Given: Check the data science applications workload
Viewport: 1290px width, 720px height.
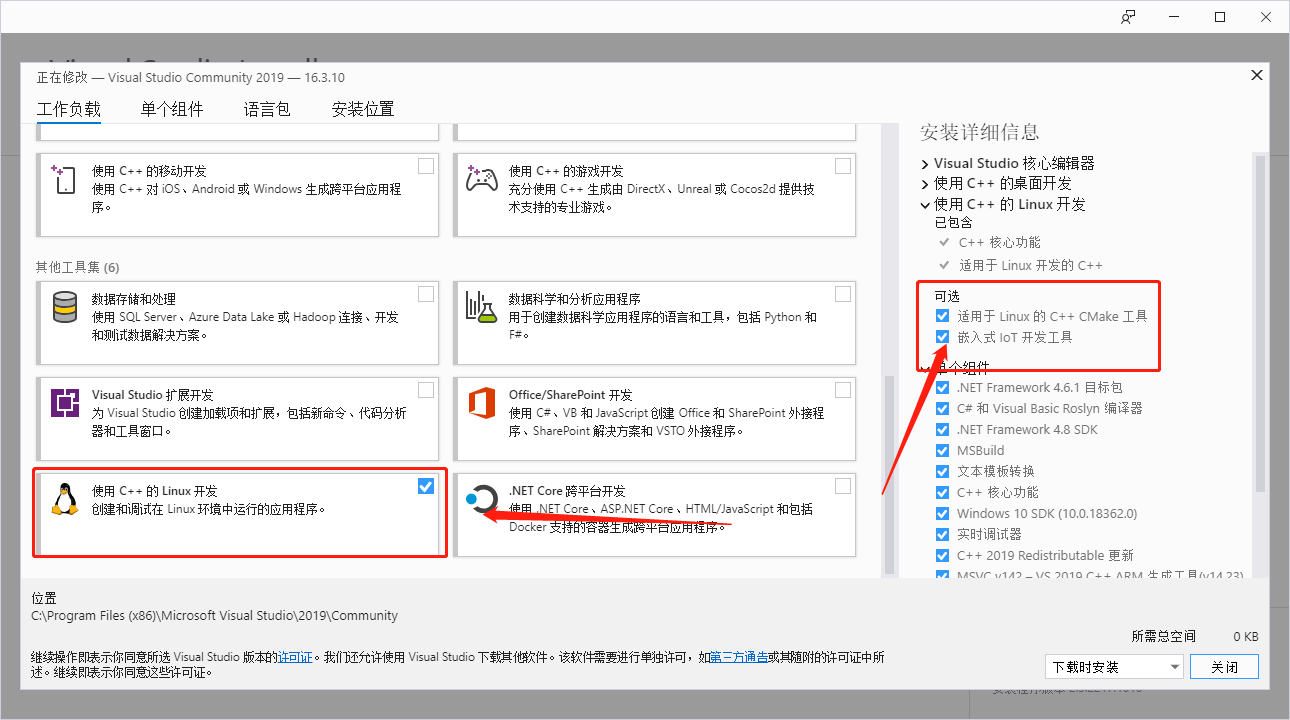Looking at the screenshot, I should pos(843,293).
